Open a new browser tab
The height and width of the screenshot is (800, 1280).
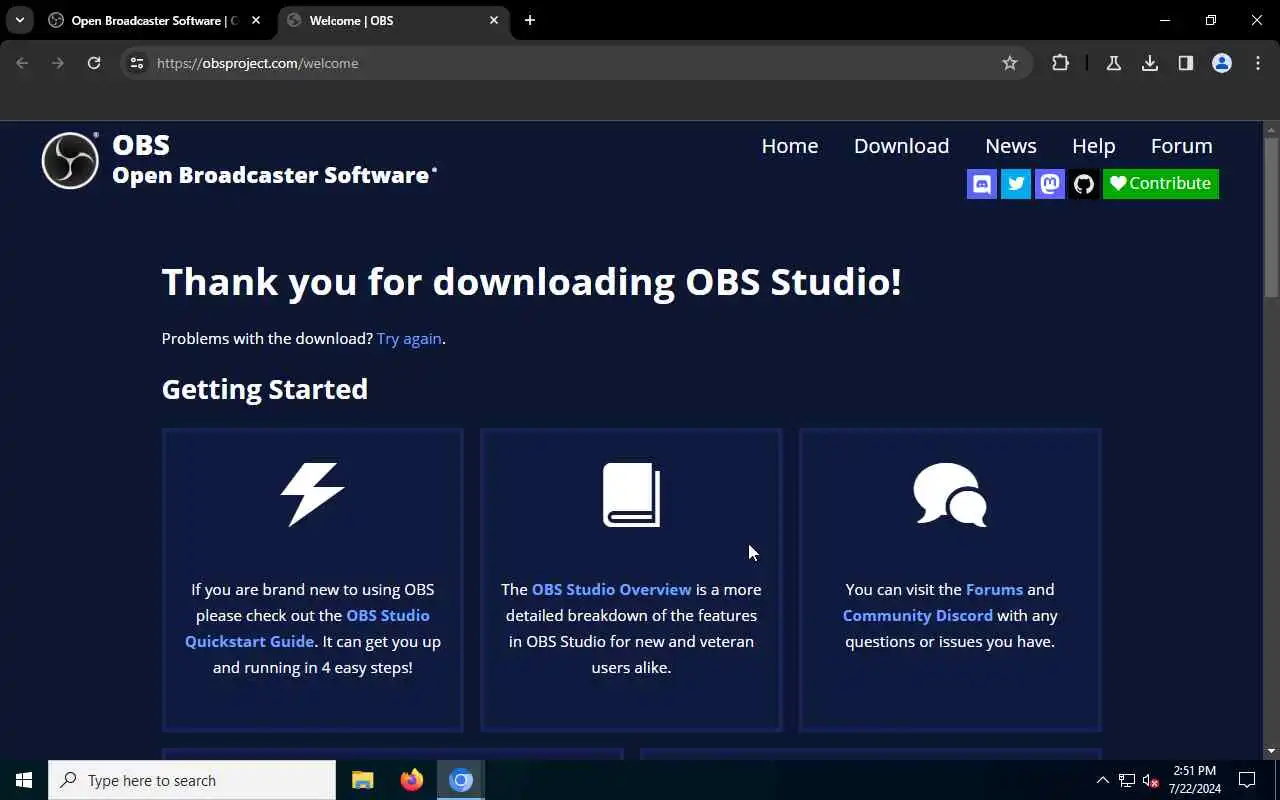tap(530, 20)
